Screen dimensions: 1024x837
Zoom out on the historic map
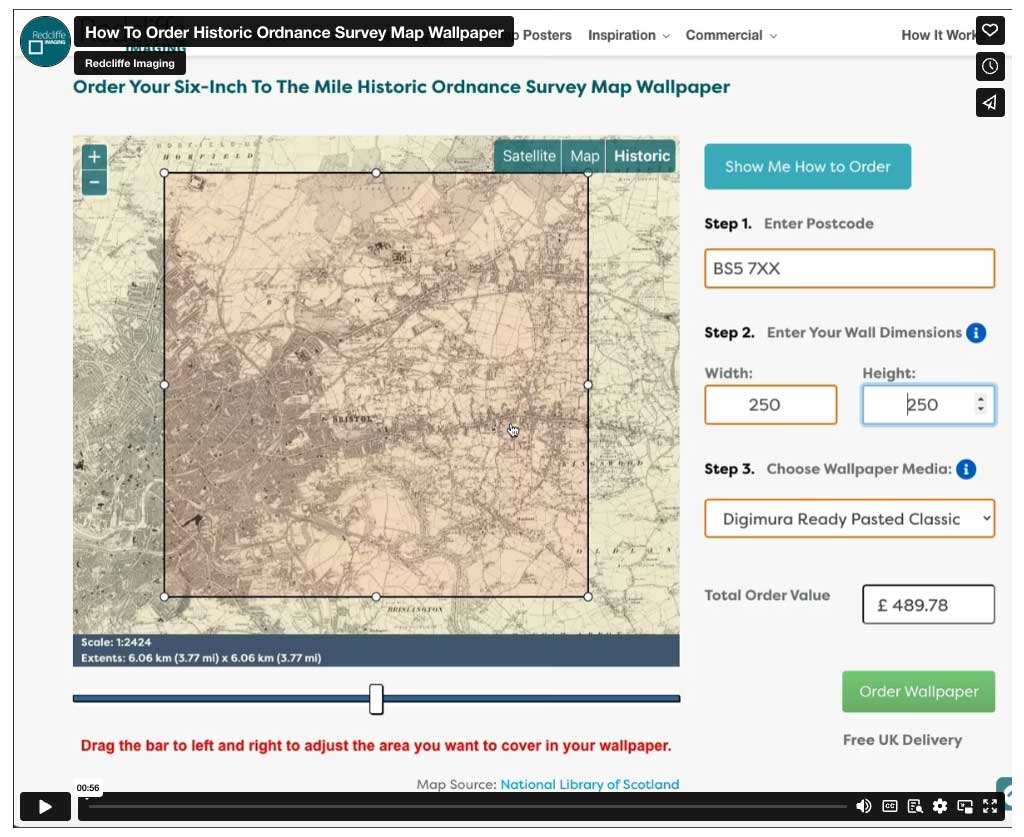[93, 182]
